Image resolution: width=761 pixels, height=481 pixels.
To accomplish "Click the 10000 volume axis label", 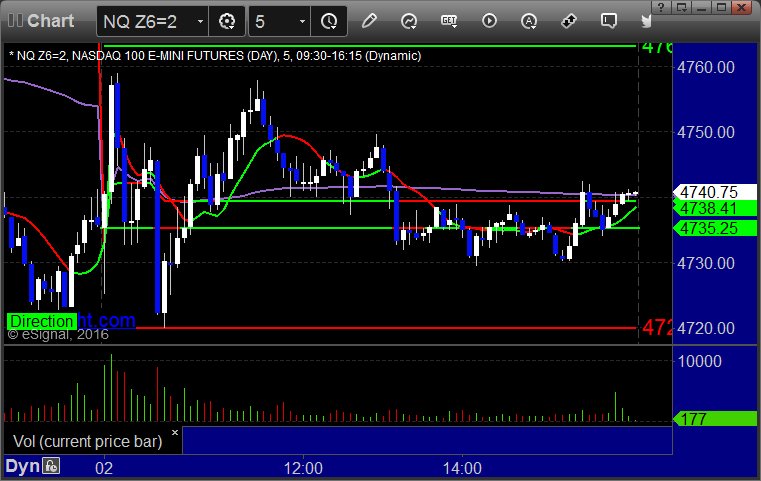I will tap(699, 361).
